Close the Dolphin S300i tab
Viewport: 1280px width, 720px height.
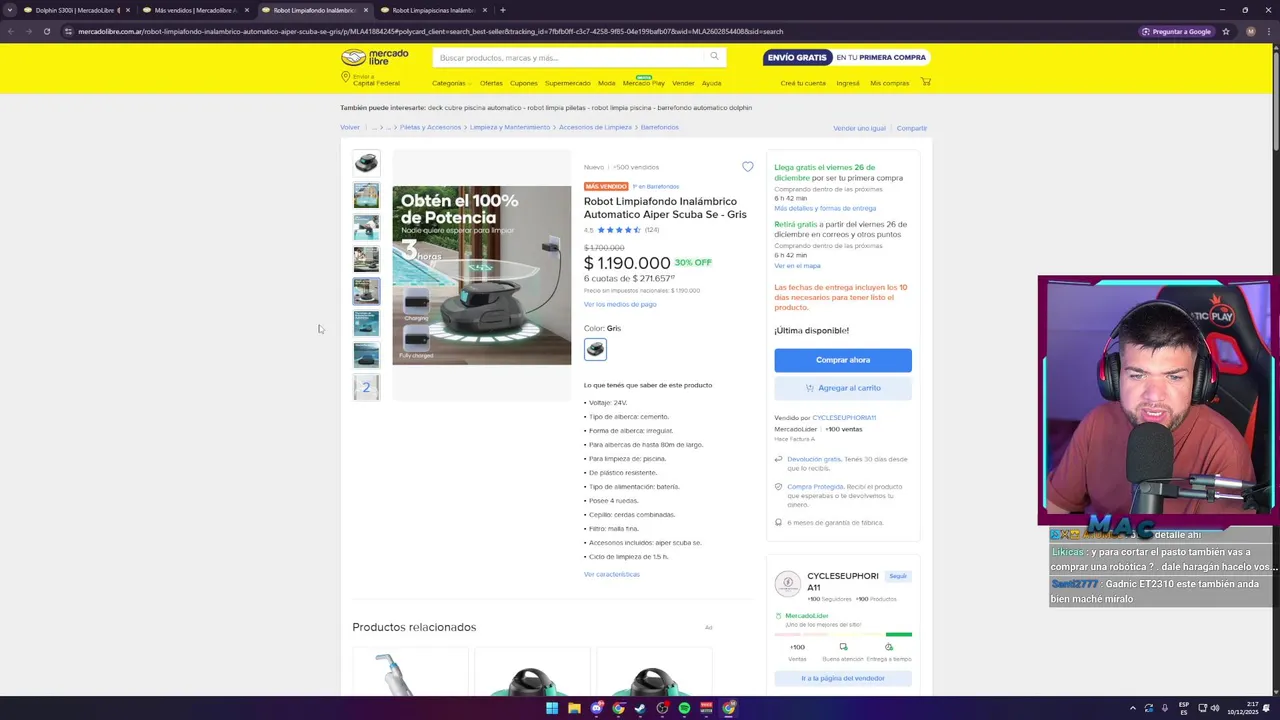click(128, 10)
